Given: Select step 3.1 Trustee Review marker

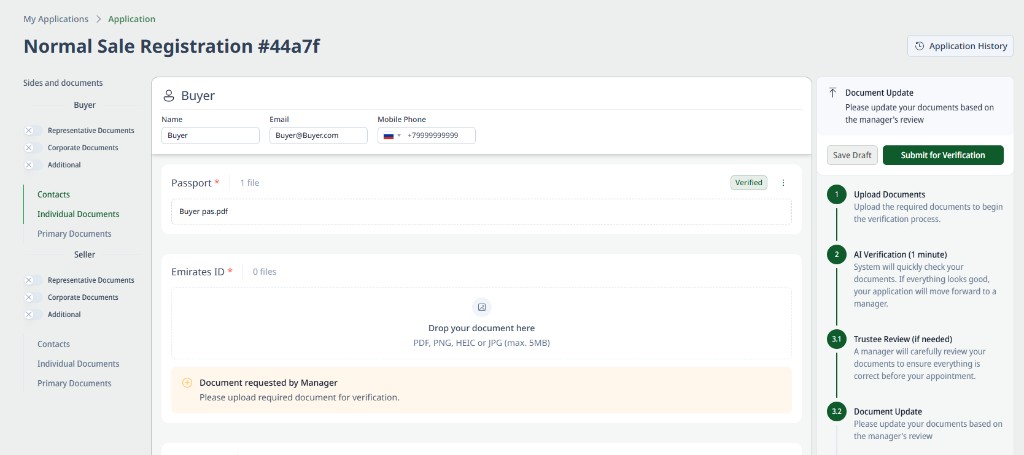Looking at the screenshot, I should coord(837,340).
